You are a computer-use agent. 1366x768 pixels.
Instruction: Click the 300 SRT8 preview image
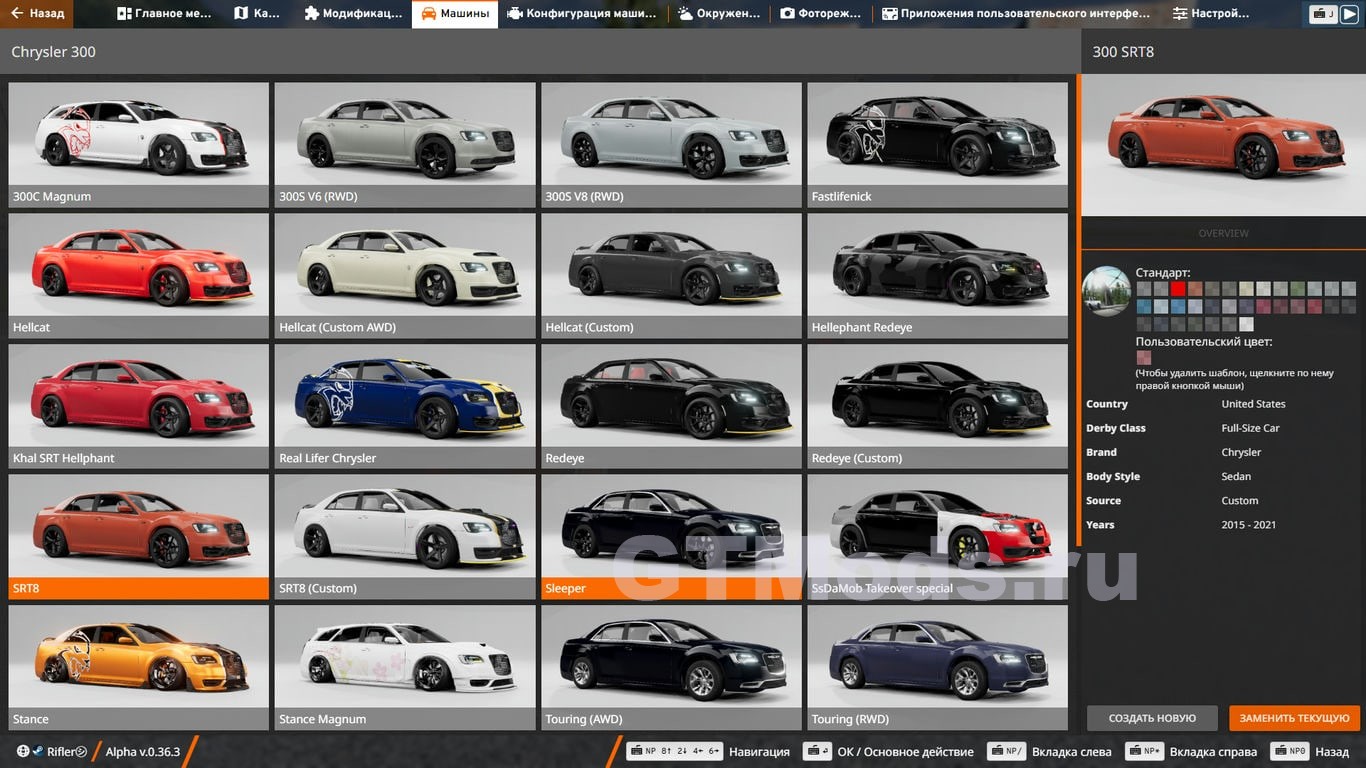tap(1224, 145)
